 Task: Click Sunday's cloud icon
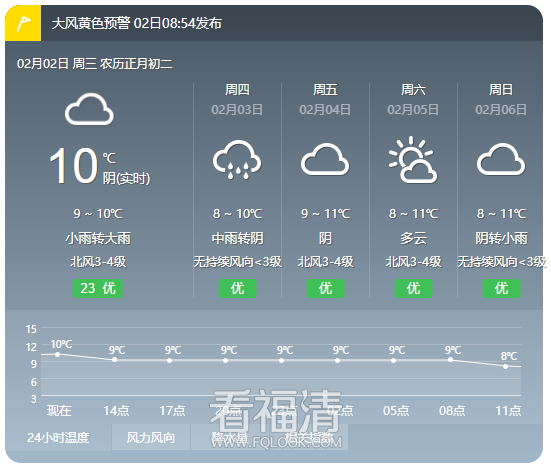click(501, 159)
